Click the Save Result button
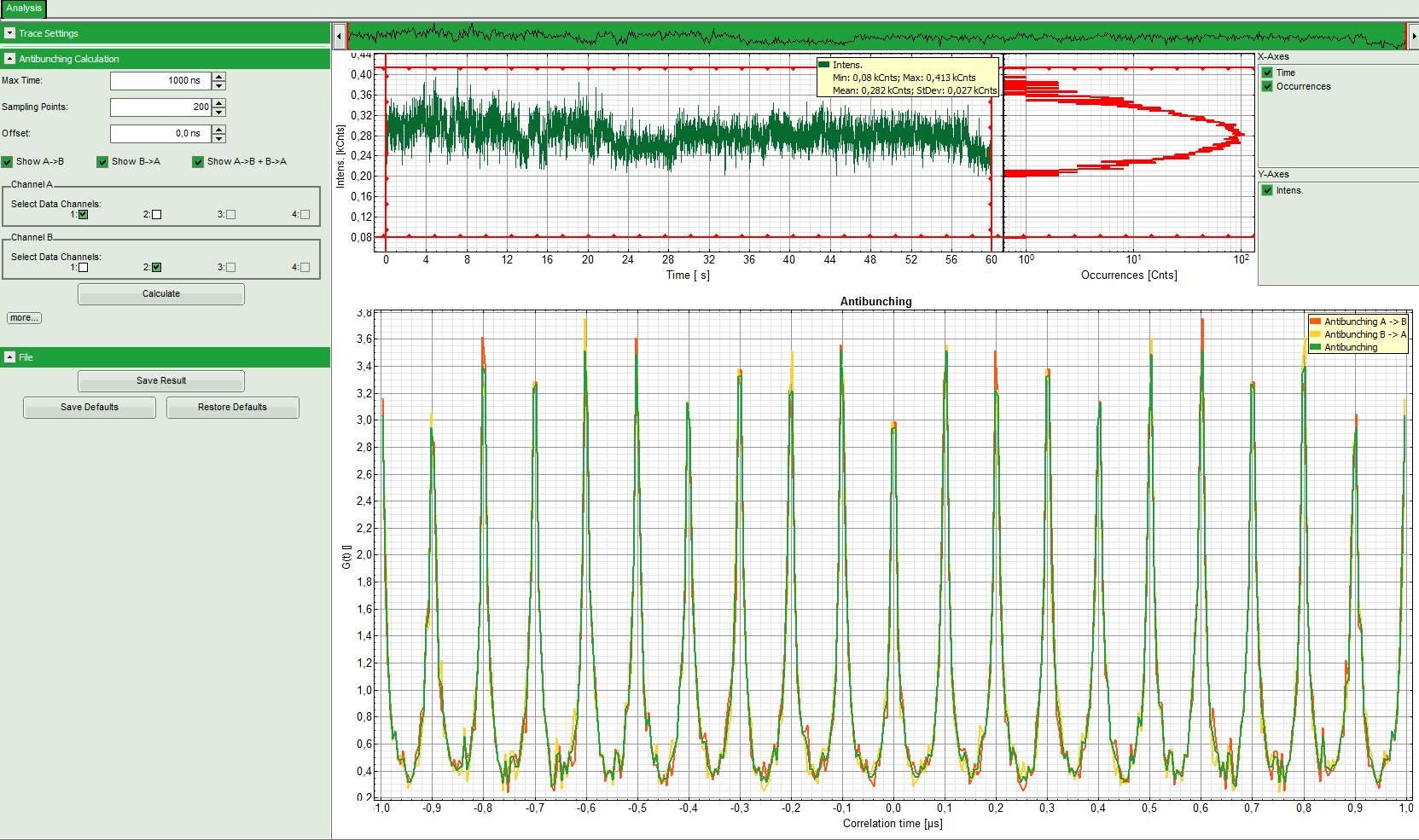 [161, 380]
